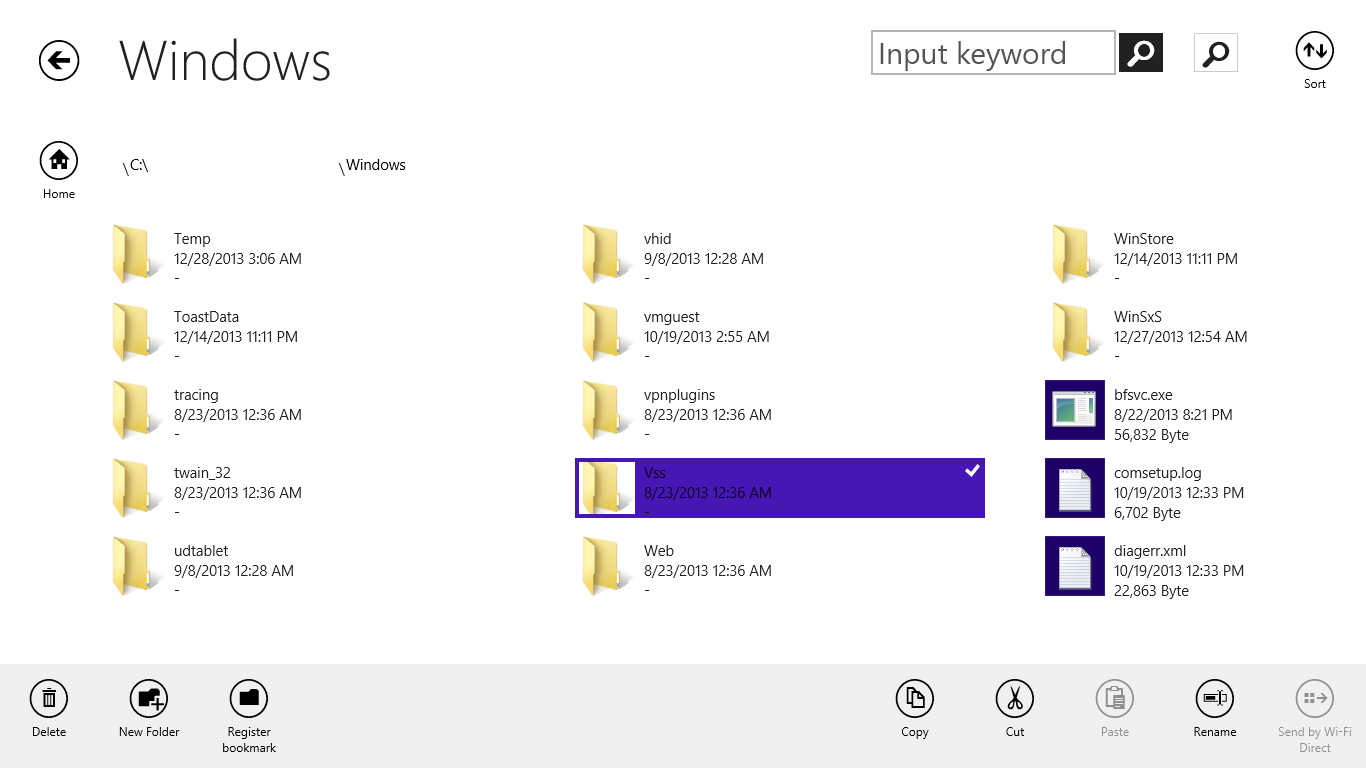Click the white magnifier search icon
This screenshot has height=768, width=1366.
coord(1215,53)
